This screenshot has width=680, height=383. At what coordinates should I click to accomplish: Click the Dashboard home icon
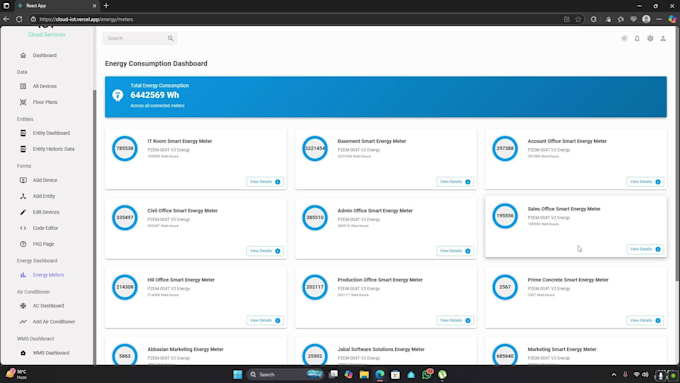click(23, 56)
